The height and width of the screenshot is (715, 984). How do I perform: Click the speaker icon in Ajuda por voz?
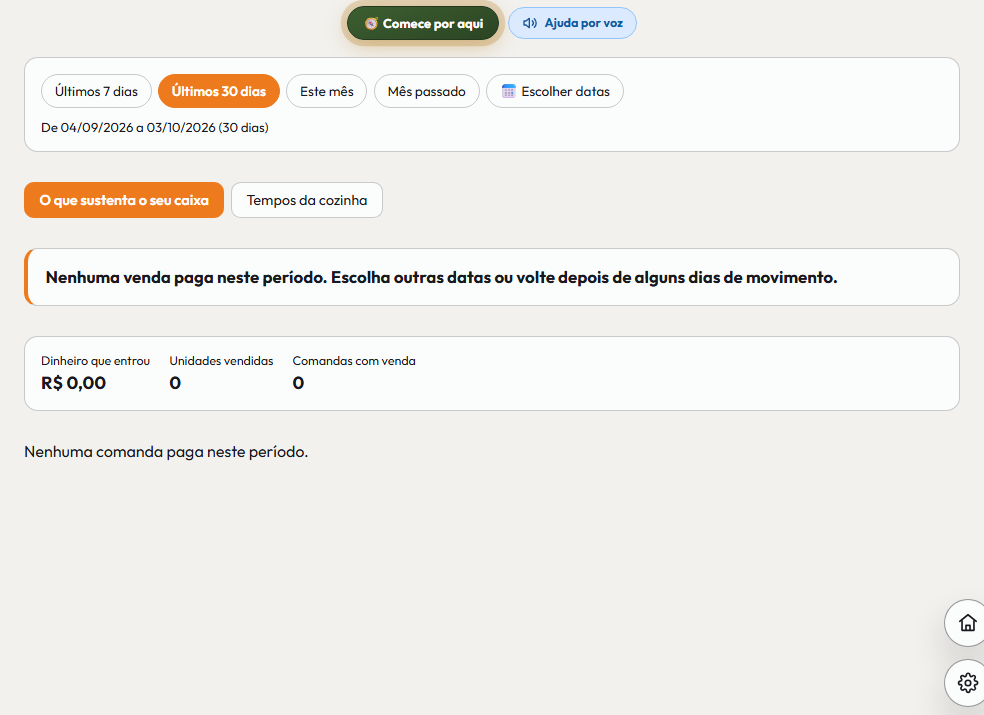pos(530,23)
